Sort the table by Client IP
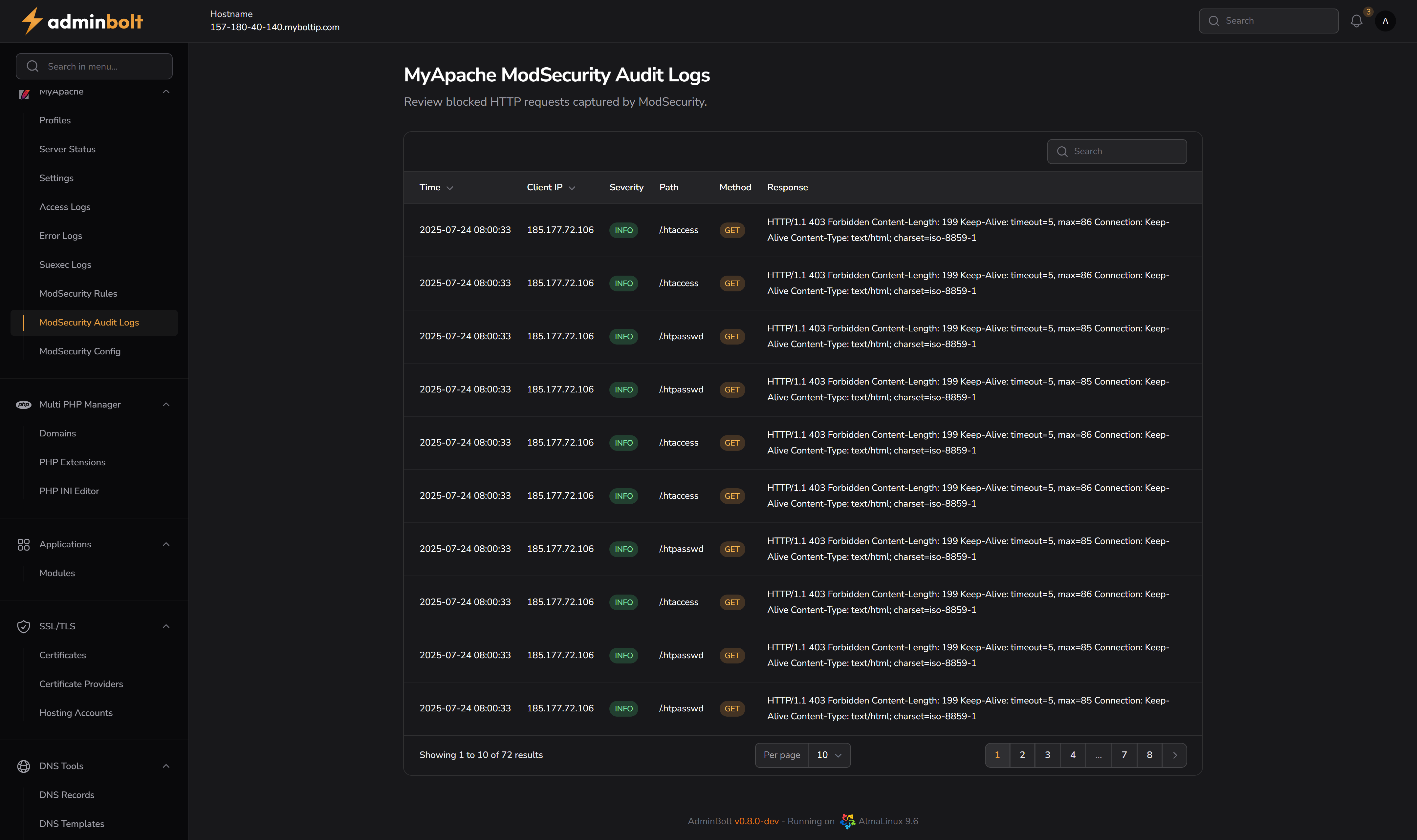 (550, 187)
